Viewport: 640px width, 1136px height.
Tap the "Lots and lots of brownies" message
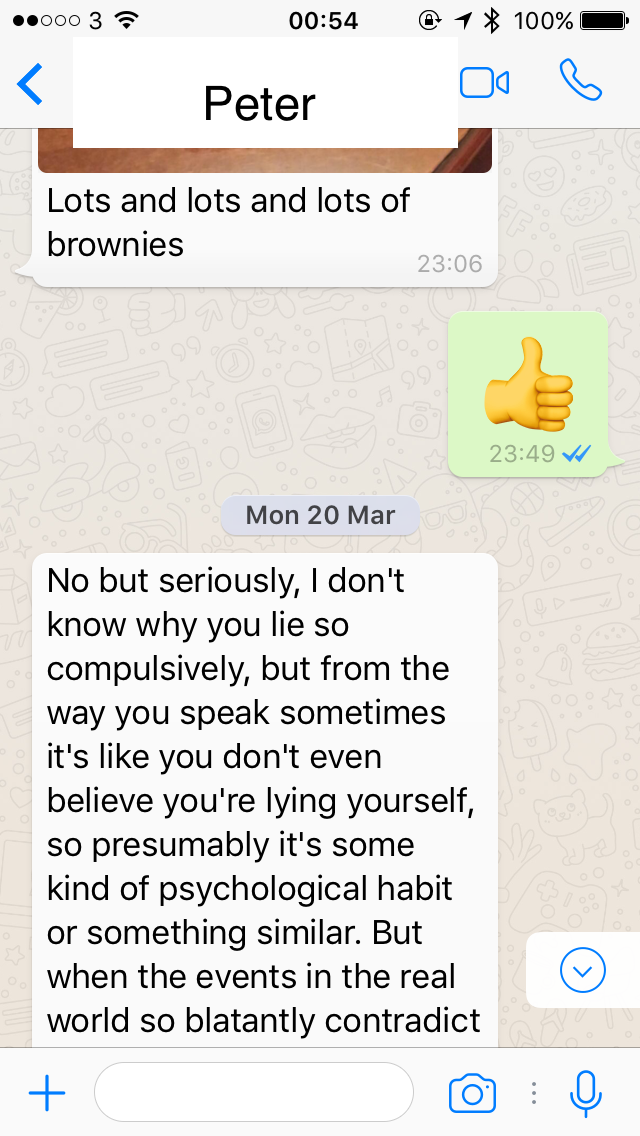point(228,222)
